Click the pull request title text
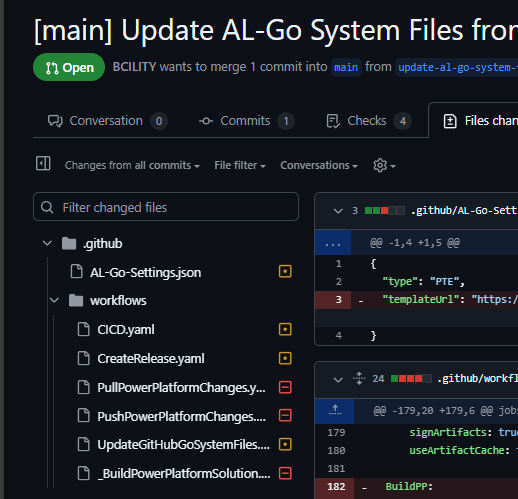 click(276, 31)
